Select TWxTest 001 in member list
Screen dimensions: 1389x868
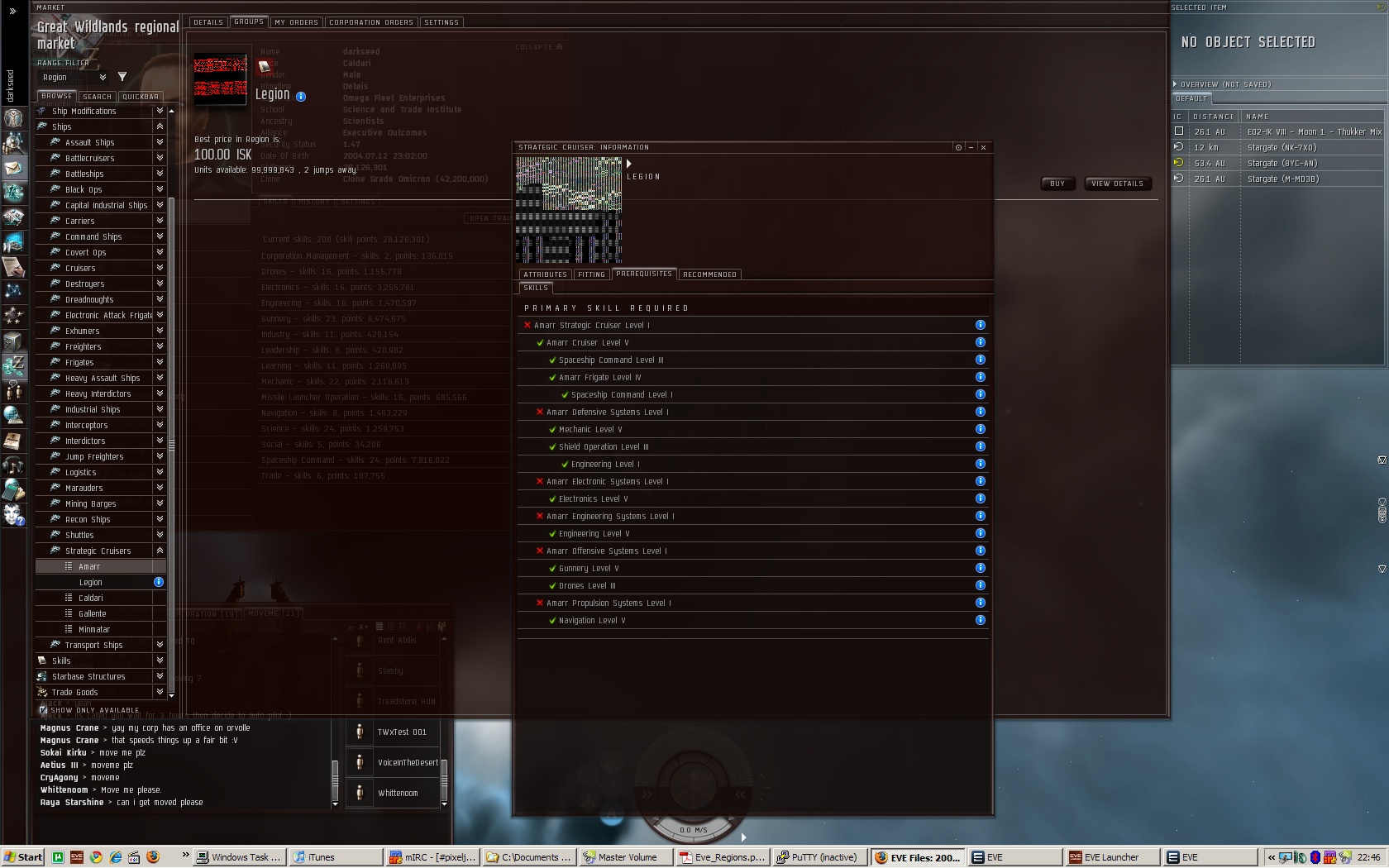point(393,732)
